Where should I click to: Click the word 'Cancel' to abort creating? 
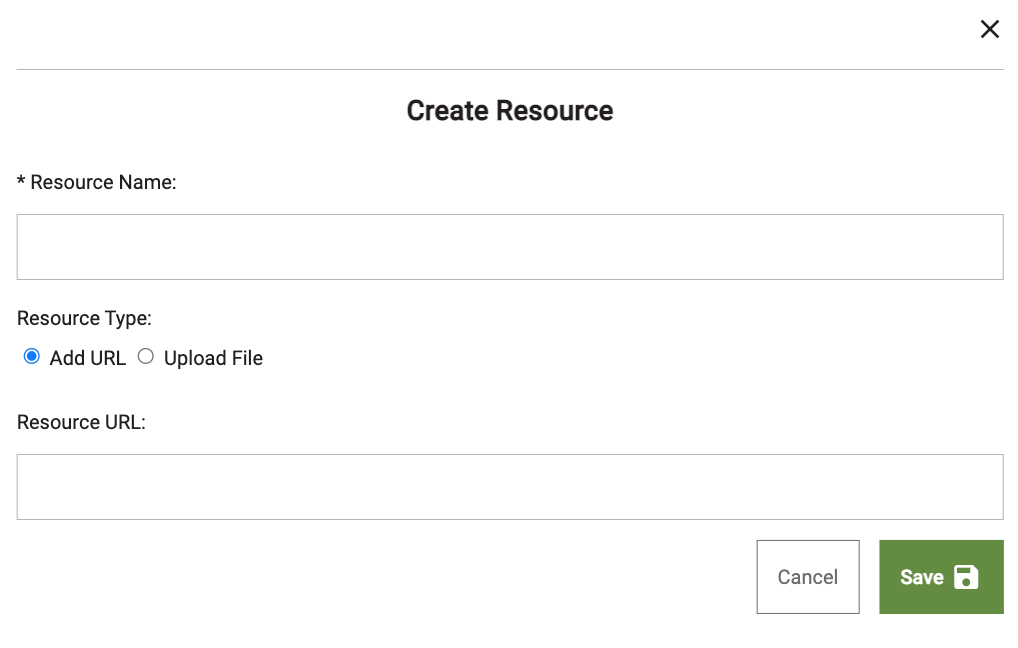(x=807, y=577)
